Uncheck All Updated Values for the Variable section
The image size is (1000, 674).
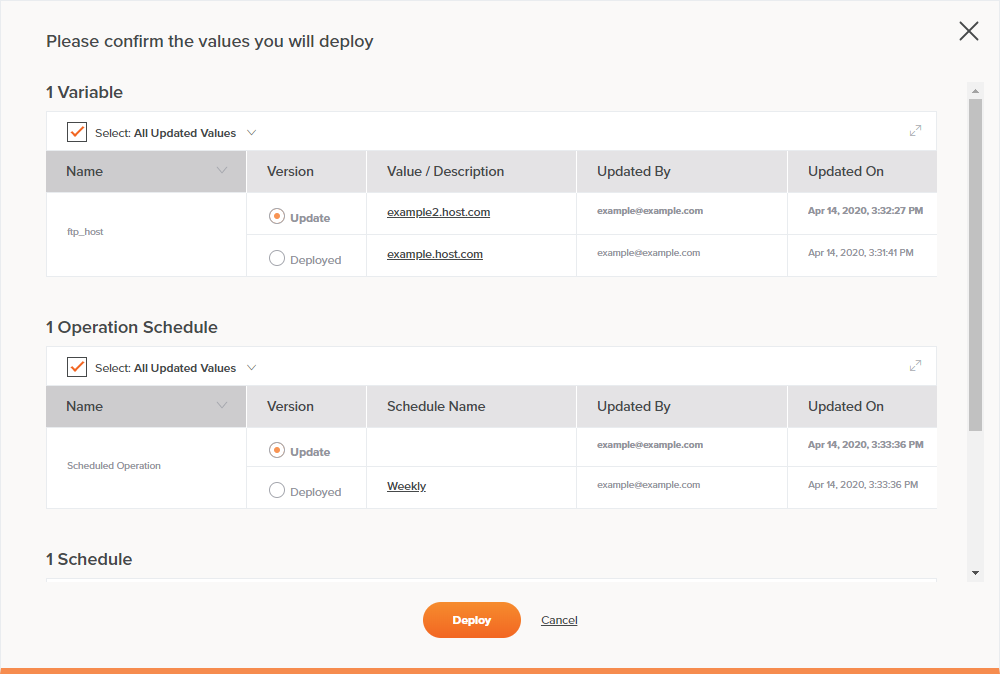coord(77,131)
